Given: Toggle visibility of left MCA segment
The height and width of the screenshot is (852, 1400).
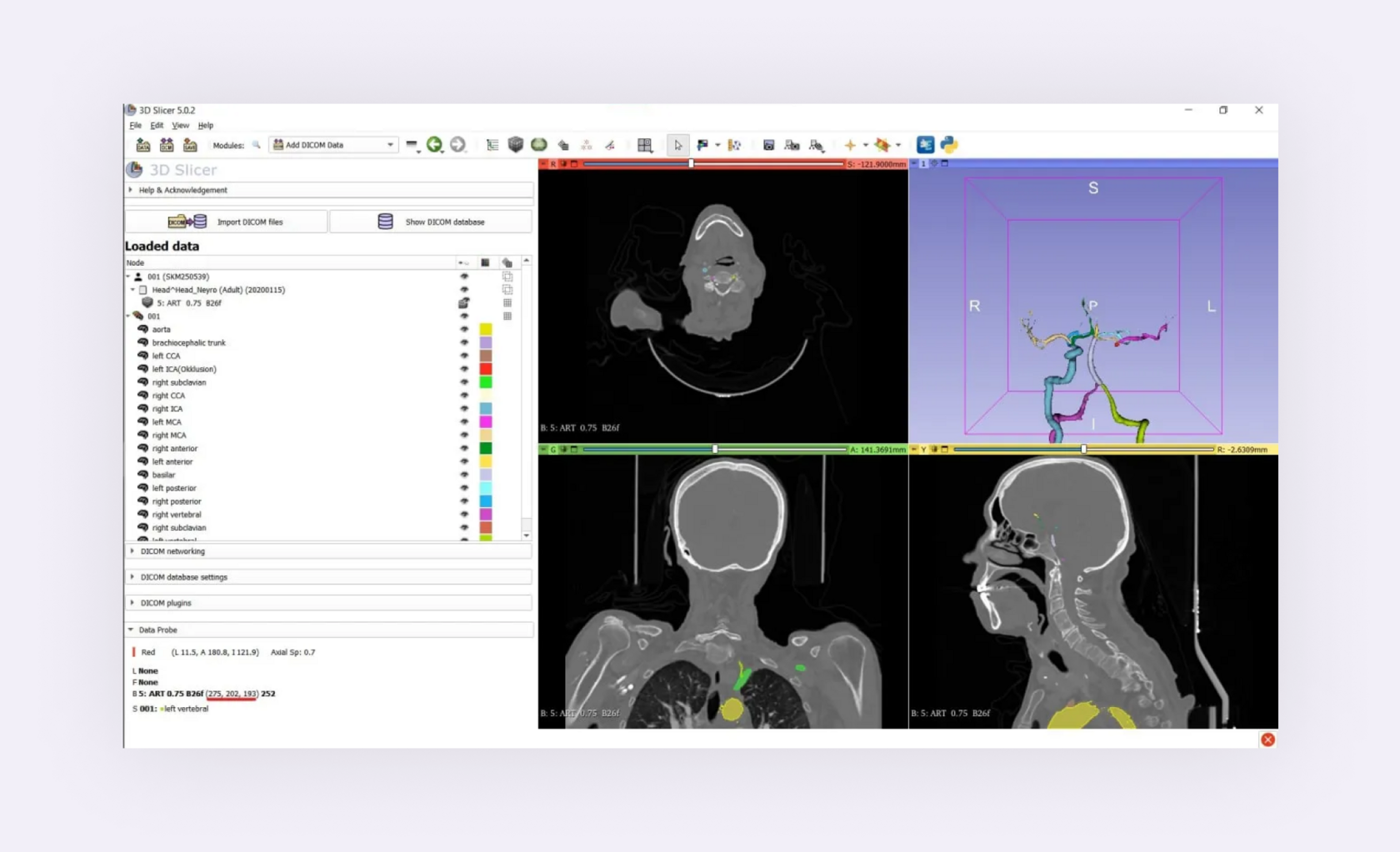Looking at the screenshot, I should click(x=464, y=422).
